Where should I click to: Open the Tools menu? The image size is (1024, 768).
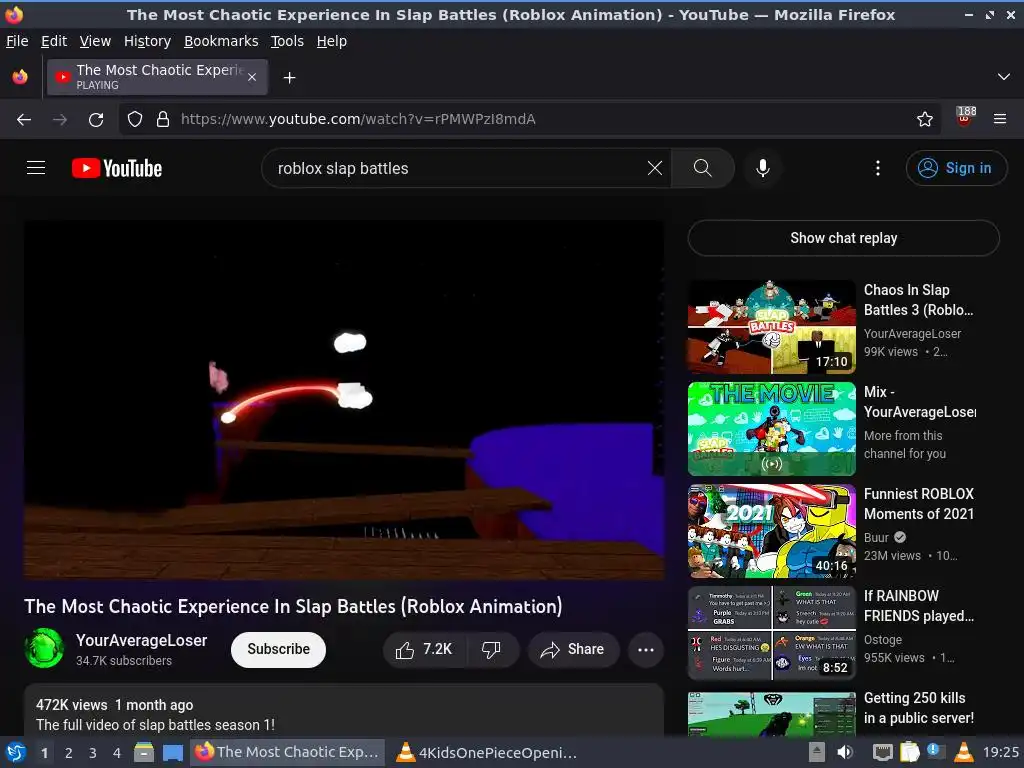point(287,41)
